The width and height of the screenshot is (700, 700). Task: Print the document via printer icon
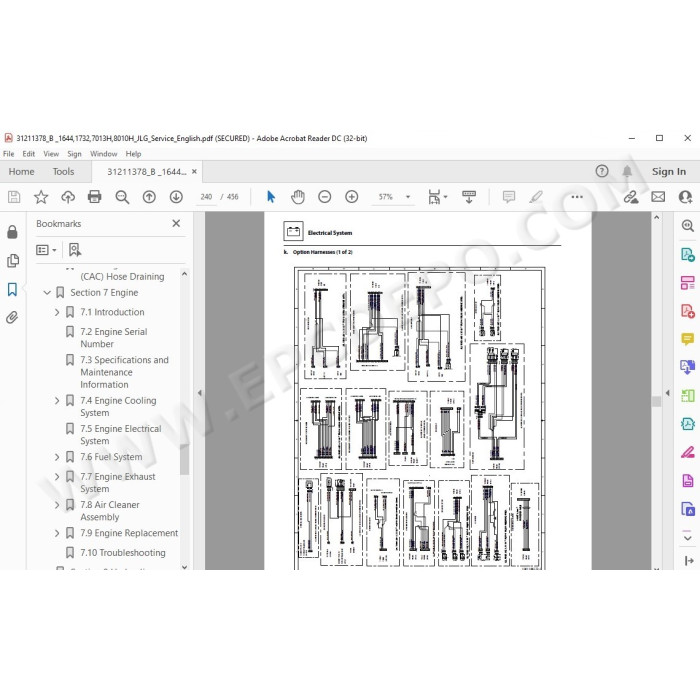(x=95, y=197)
